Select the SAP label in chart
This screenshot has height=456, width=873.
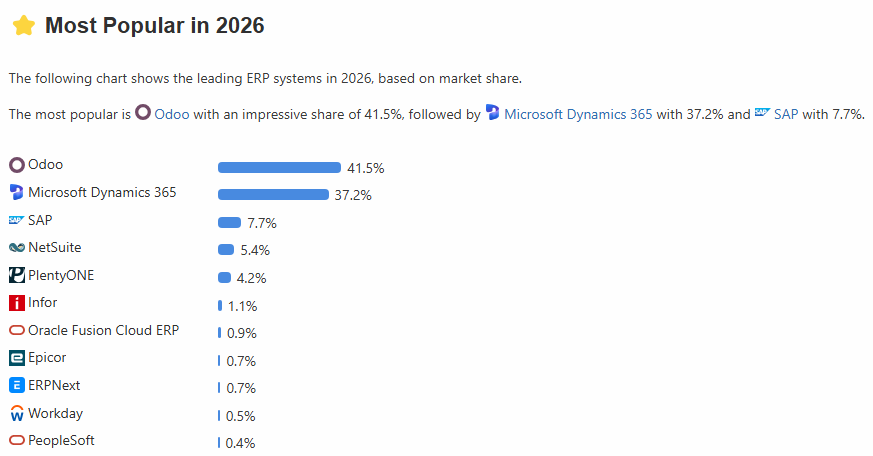tap(40, 220)
